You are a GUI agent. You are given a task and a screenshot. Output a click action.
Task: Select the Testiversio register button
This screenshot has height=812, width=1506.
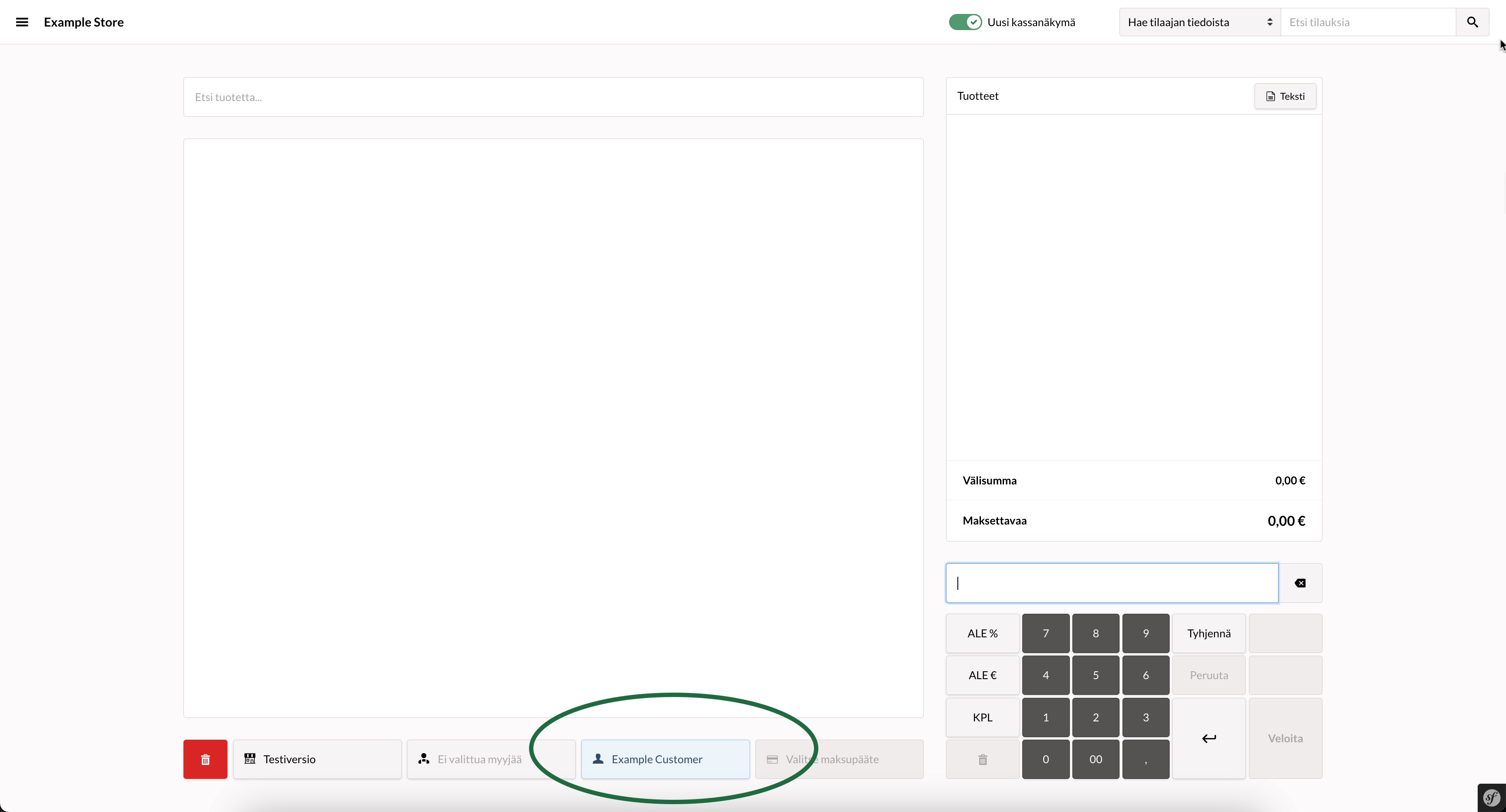click(317, 759)
